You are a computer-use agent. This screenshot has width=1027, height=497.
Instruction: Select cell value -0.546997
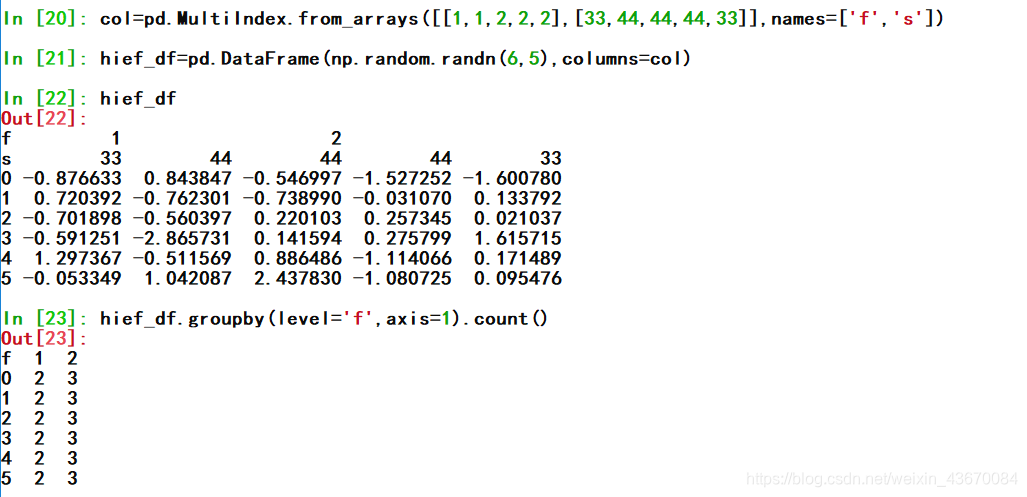tap(292, 179)
